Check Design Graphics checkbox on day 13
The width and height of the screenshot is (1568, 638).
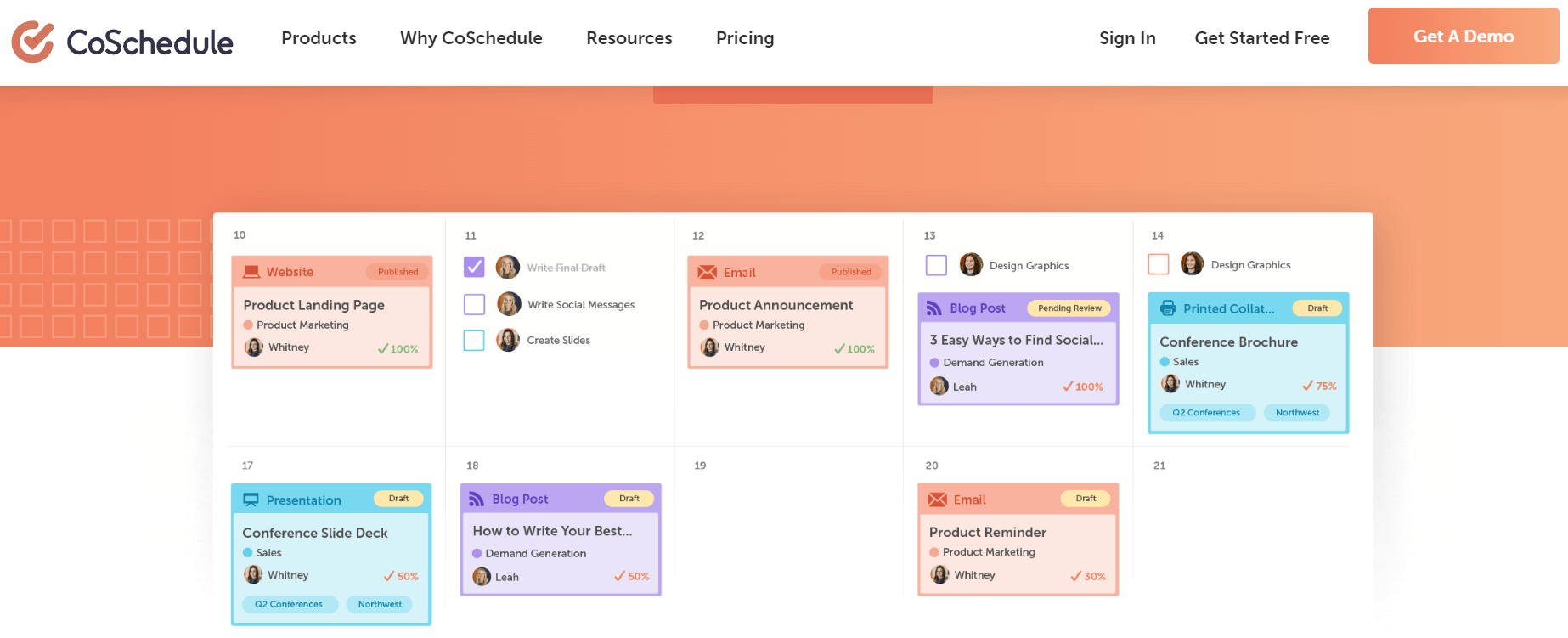pyautogui.click(x=936, y=266)
